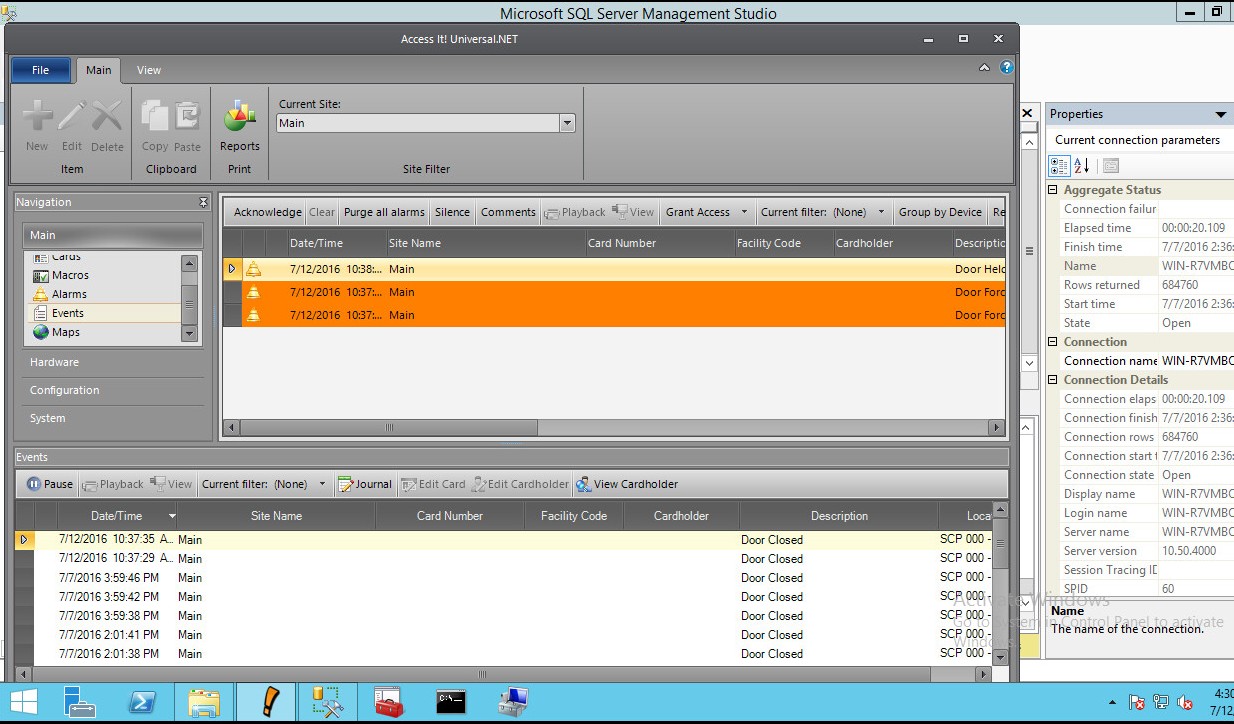Open the Current Site dropdown
Viewport: 1234px width, 724px height.
[x=567, y=123]
